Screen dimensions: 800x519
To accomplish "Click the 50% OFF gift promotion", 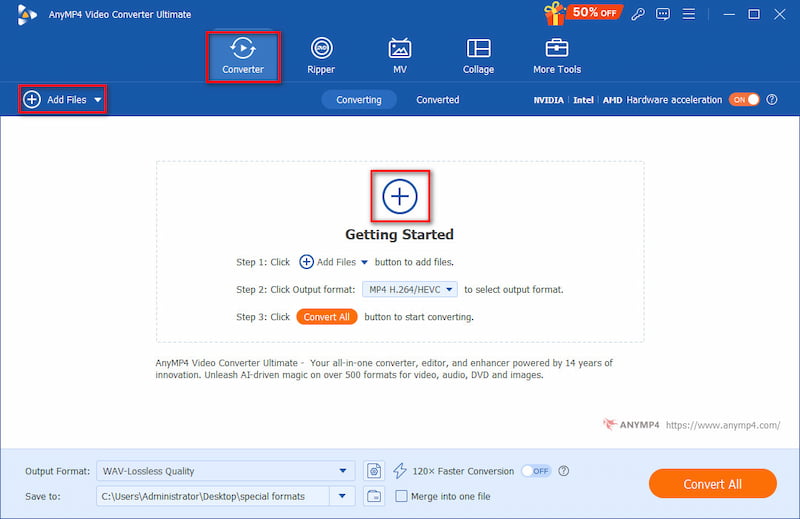I will 583,13.
